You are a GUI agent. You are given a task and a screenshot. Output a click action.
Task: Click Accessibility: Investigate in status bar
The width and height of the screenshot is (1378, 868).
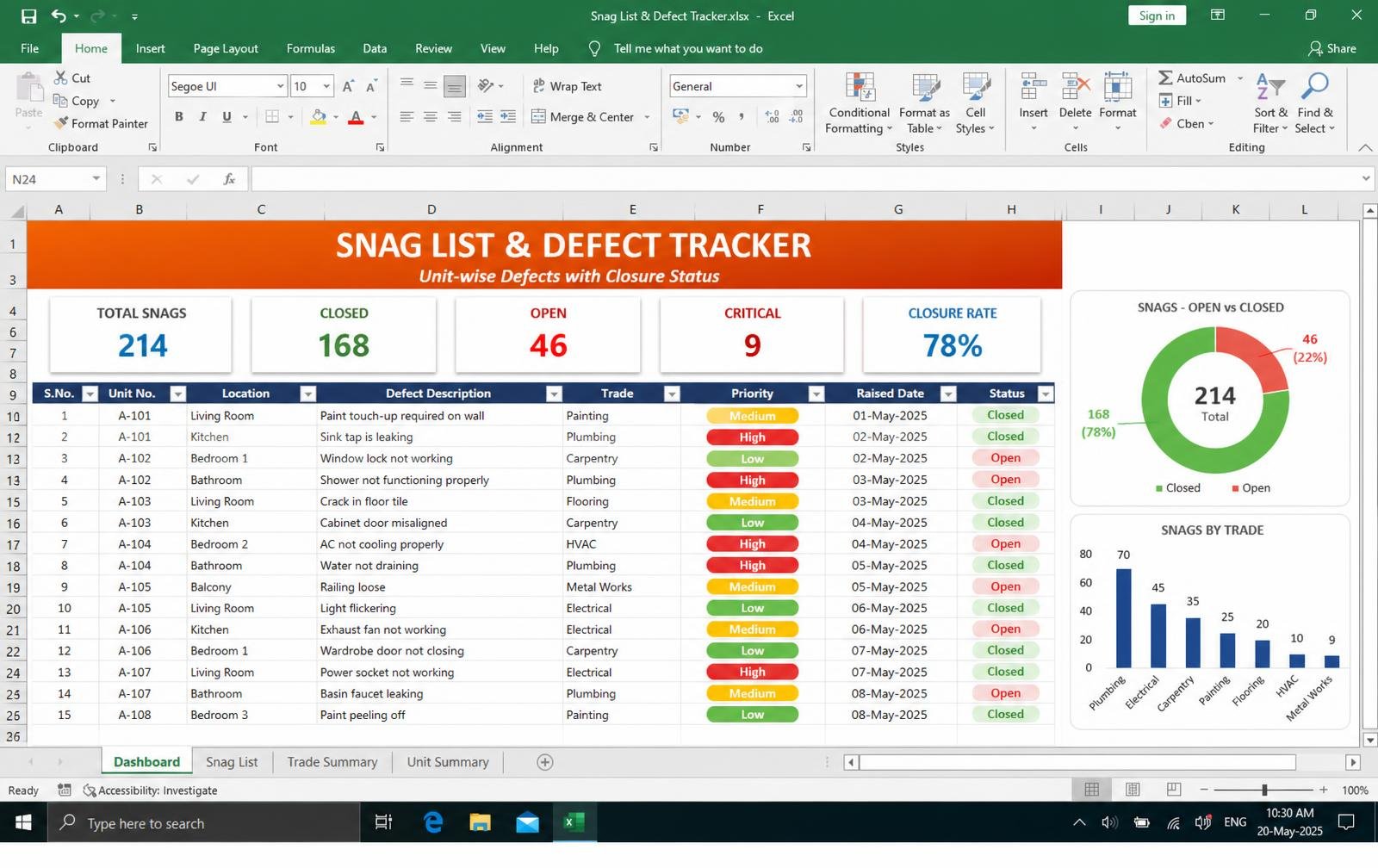[150, 790]
